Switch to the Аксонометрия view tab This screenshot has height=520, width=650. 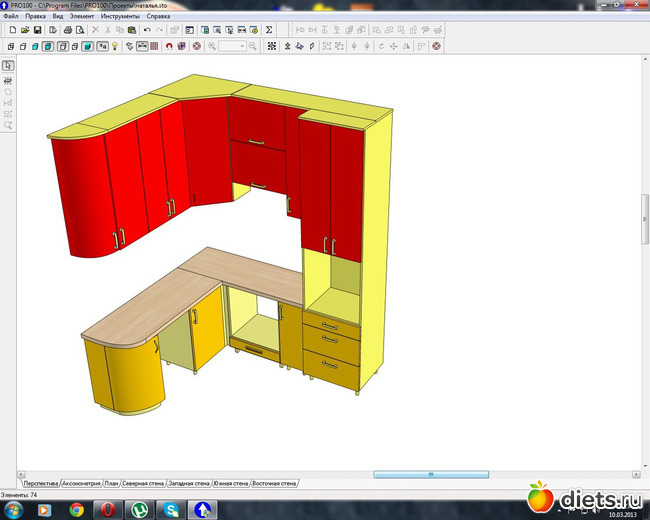click(82, 482)
